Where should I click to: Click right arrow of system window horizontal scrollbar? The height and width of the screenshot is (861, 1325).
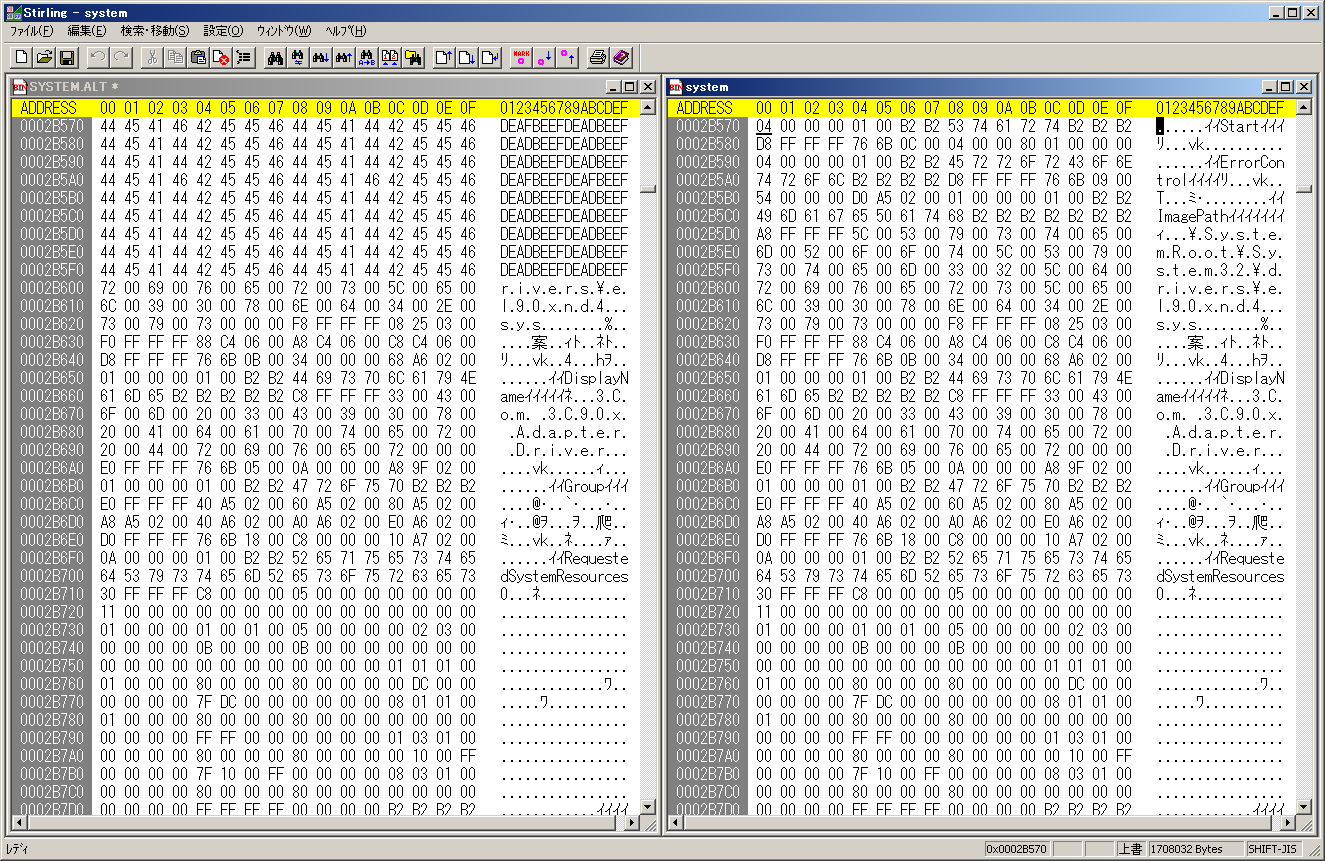[x=1287, y=823]
